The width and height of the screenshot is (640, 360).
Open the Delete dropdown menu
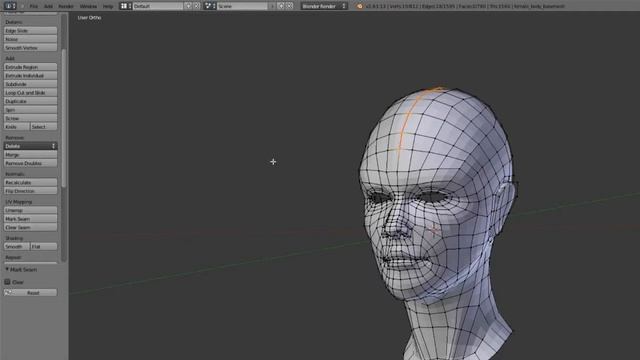[x=31, y=146]
